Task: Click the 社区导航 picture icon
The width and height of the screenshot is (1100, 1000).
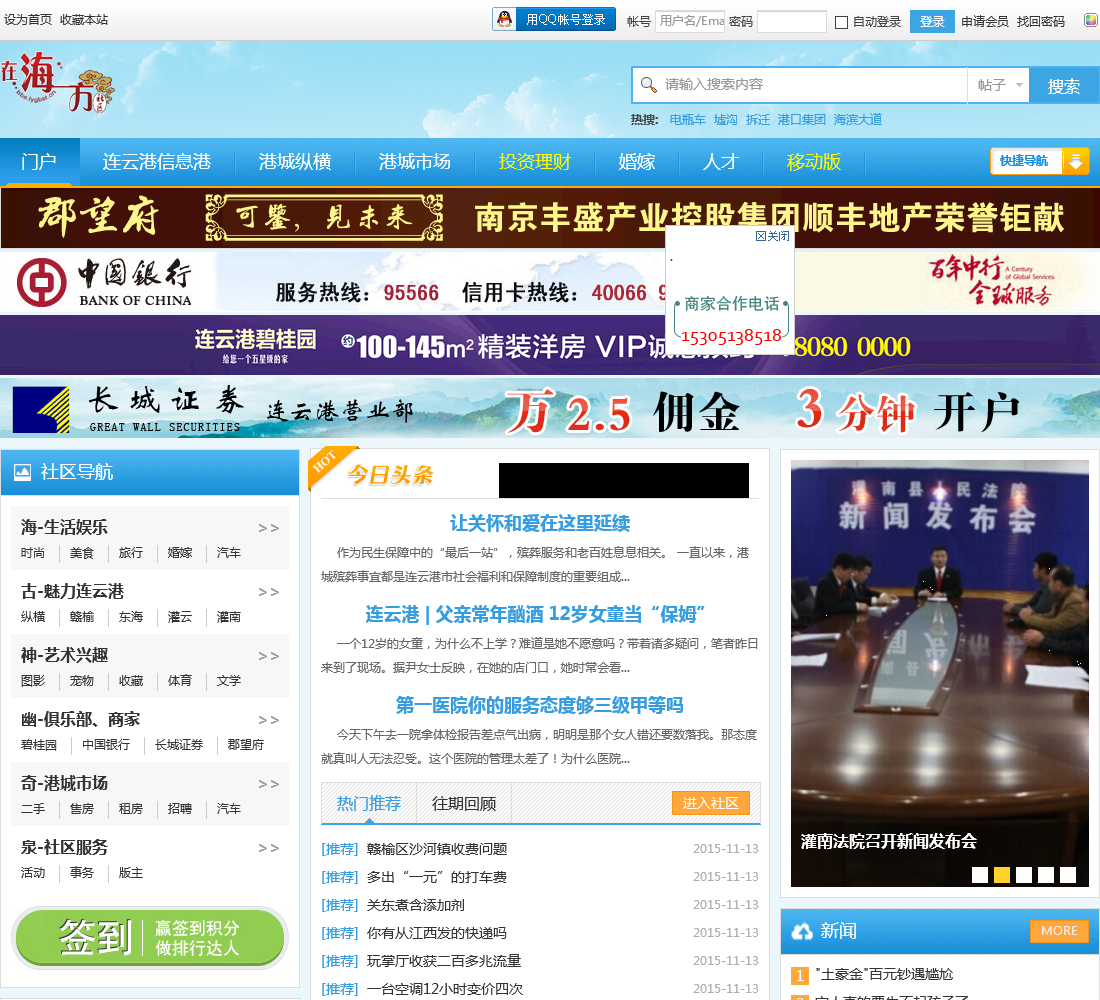Action: click(22, 472)
